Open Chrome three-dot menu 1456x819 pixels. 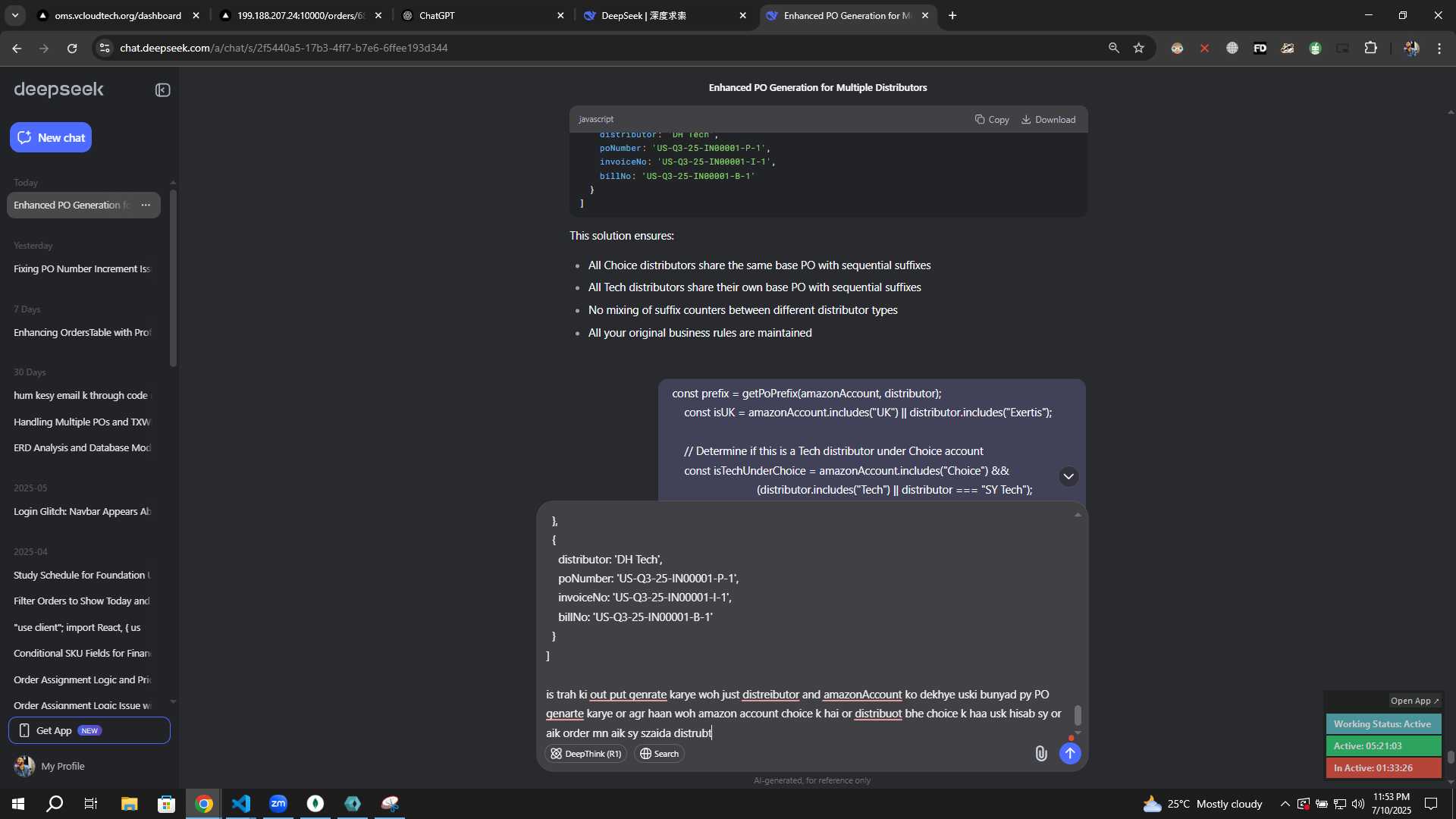coord(1439,48)
